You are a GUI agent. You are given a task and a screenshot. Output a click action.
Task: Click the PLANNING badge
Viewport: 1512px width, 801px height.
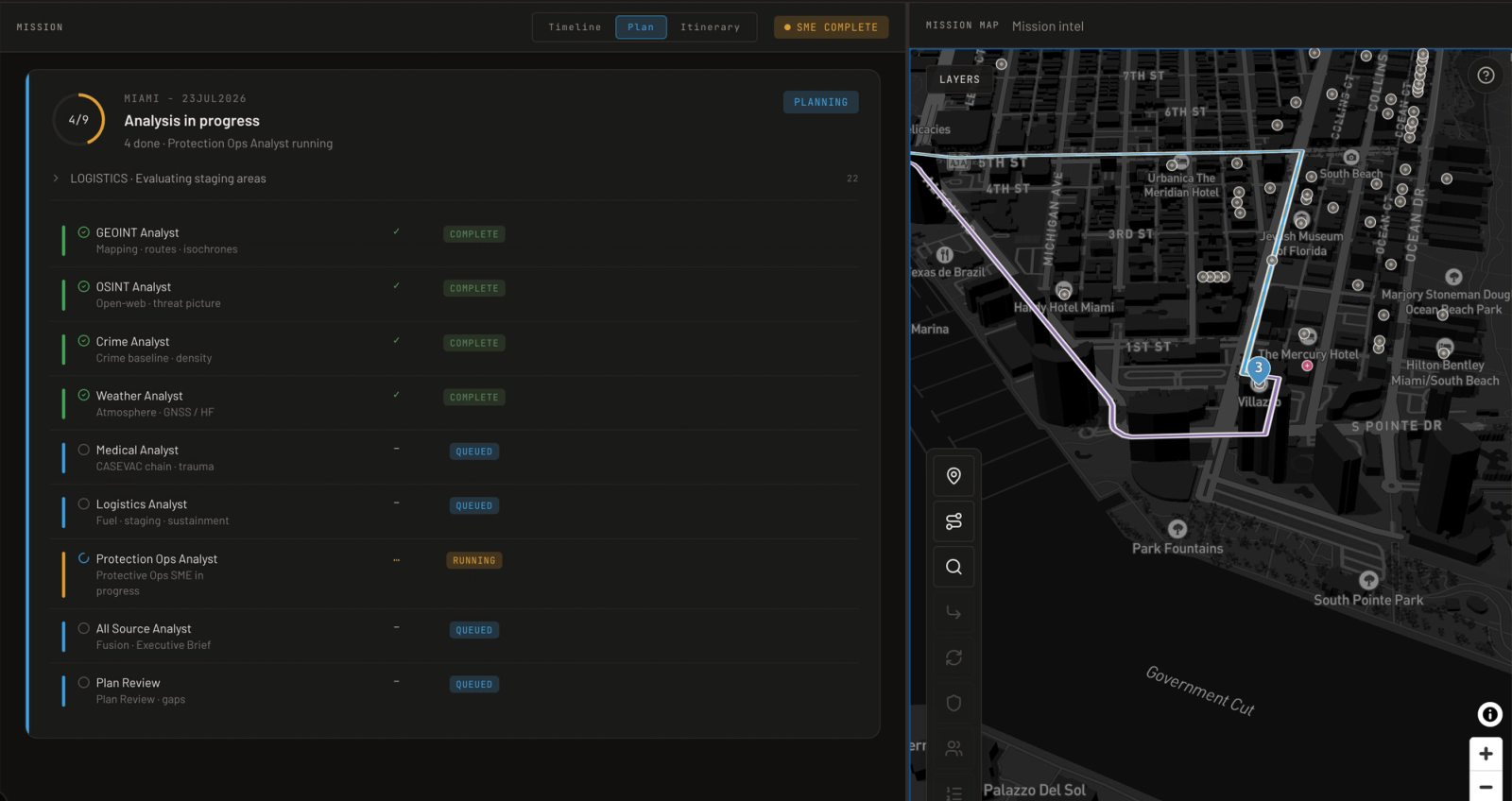click(x=820, y=102)
